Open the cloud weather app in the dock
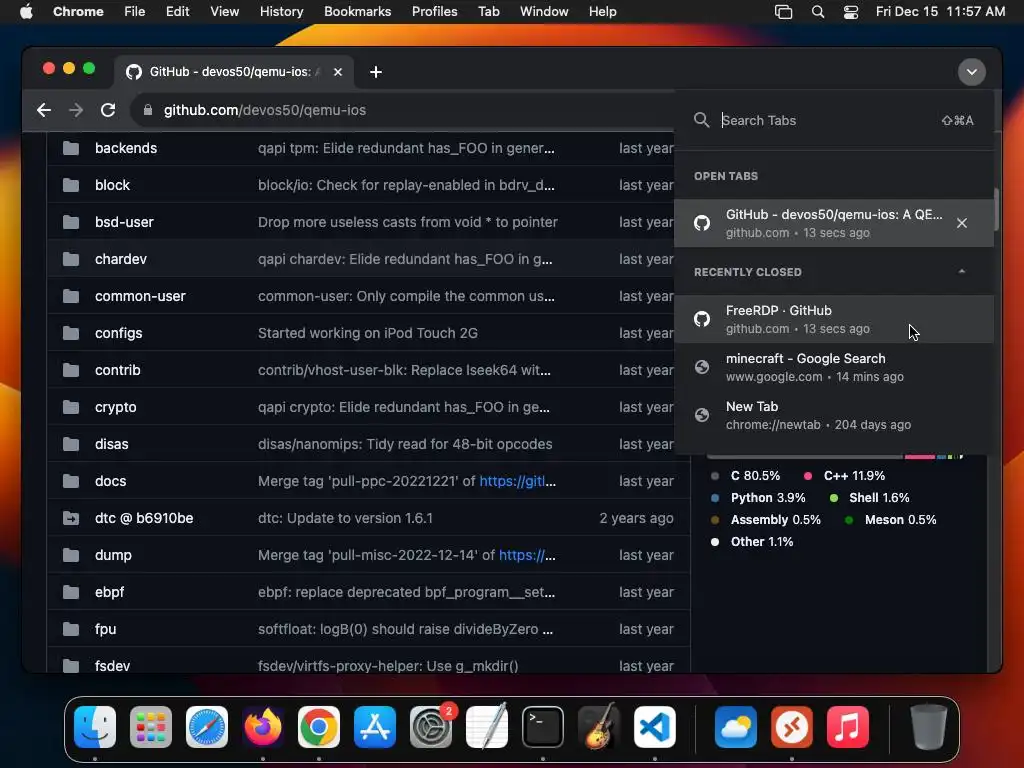1024x768 pixels. pos(735,727)
